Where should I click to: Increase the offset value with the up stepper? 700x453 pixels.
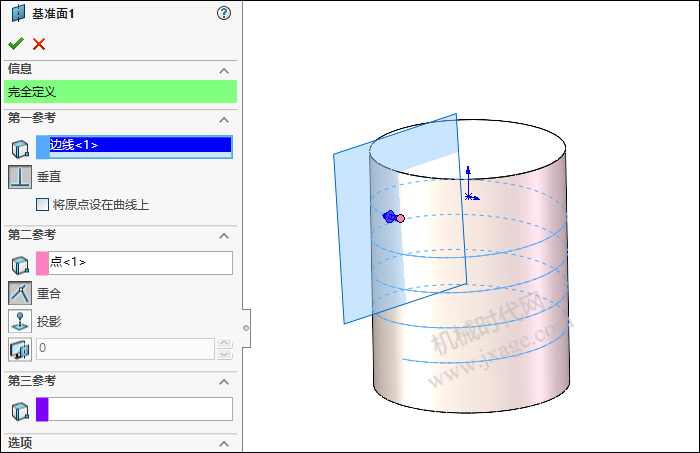click(x=224, y=343)
